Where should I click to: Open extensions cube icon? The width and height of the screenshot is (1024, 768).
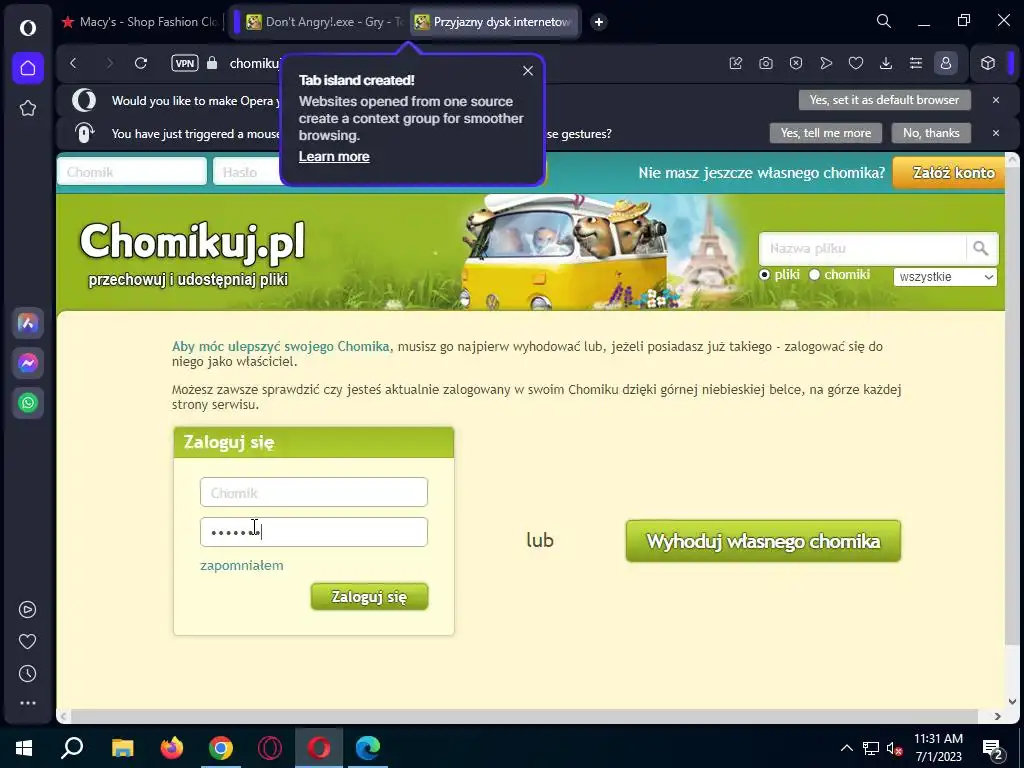pos(988,63)
